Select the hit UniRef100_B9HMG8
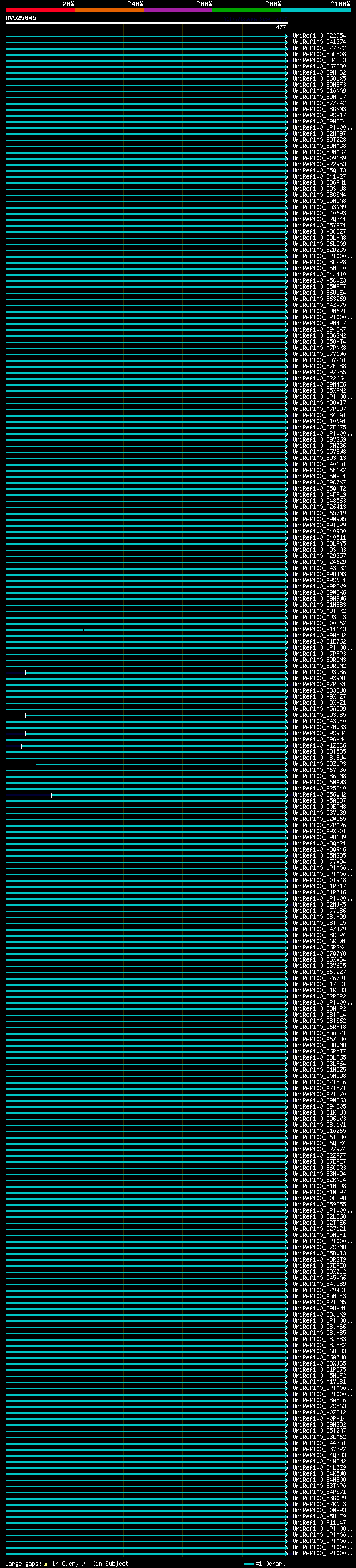Viewport: 356px width, 1568px height. coord(319,146)
